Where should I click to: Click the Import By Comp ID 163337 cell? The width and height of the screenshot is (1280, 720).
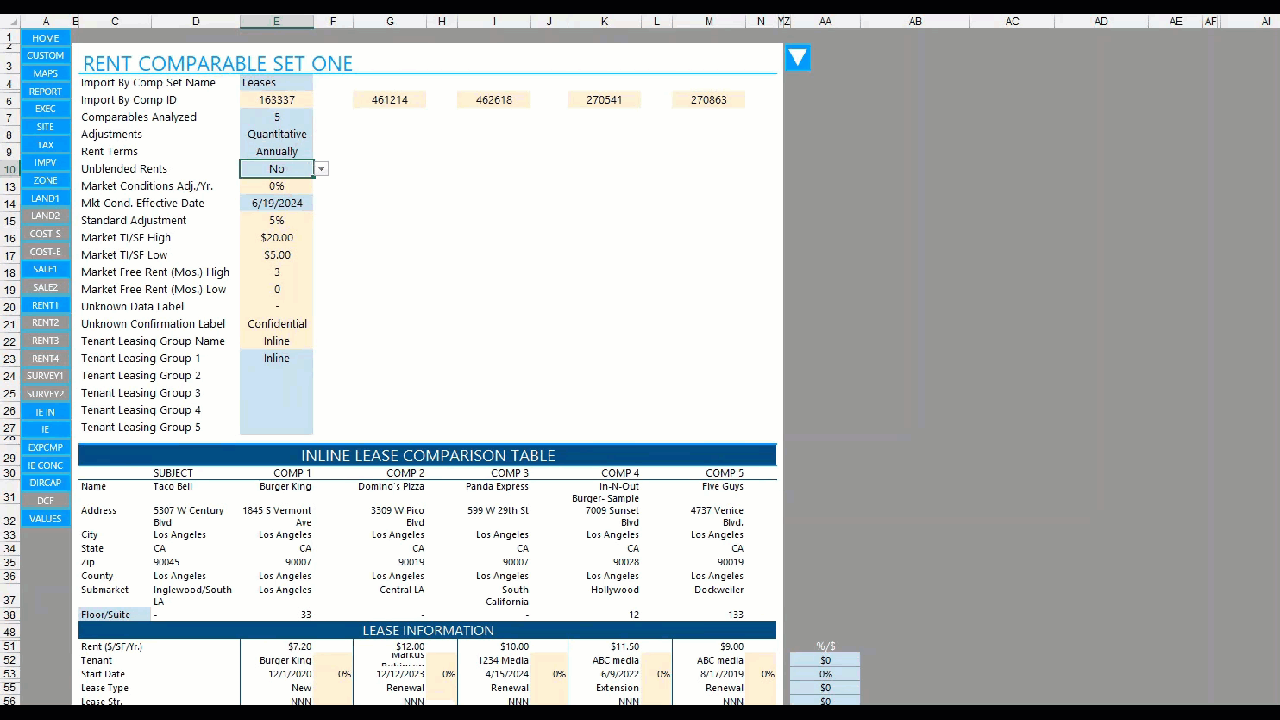[276, 100]
